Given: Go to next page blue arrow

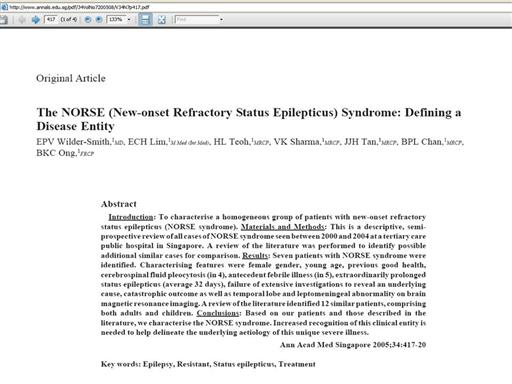Looking at the screenshot, I should click(x=35, y=20).
